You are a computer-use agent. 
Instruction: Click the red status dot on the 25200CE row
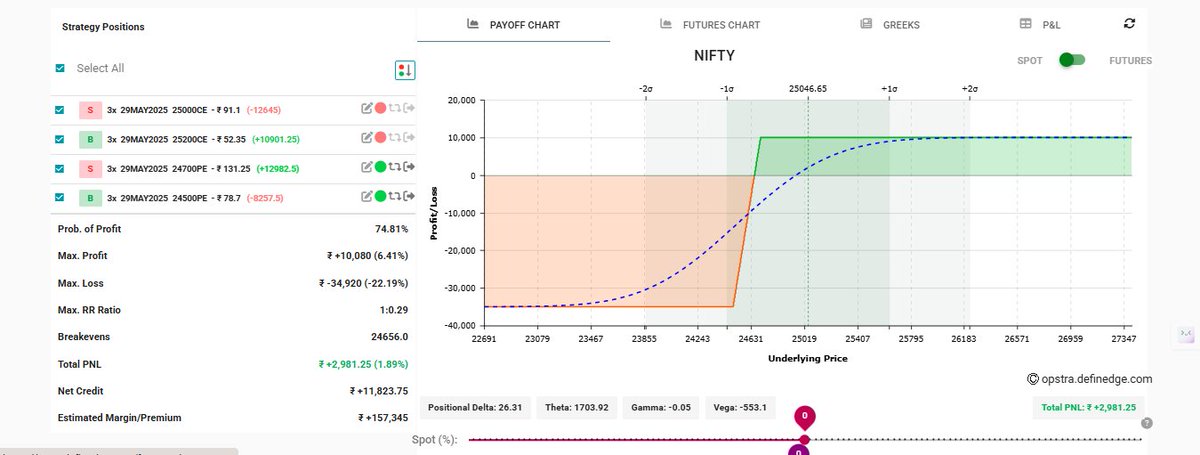pos(380,137)
